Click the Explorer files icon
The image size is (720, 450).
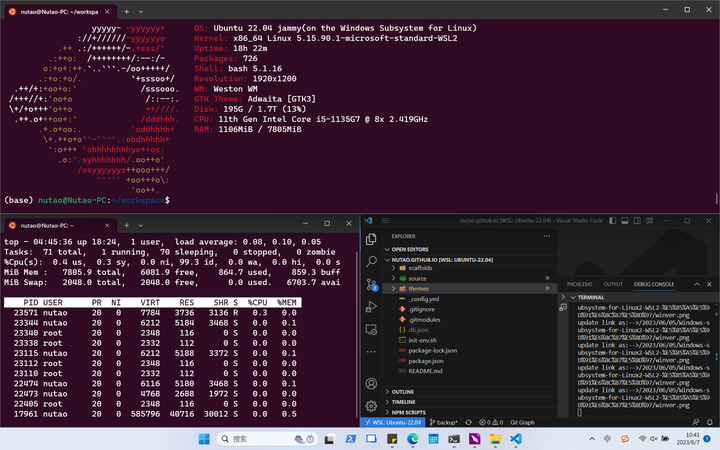(371, 239)
